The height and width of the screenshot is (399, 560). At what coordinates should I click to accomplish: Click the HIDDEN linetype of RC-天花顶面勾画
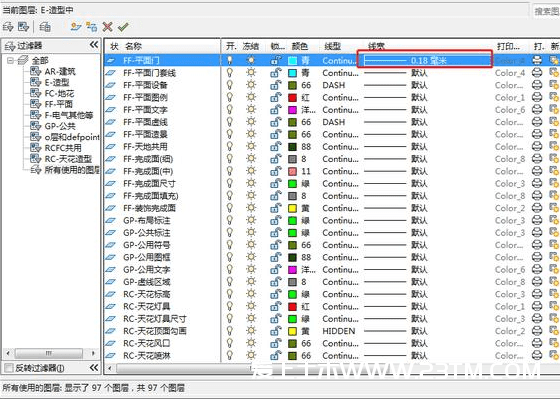[x=339, y=331]
